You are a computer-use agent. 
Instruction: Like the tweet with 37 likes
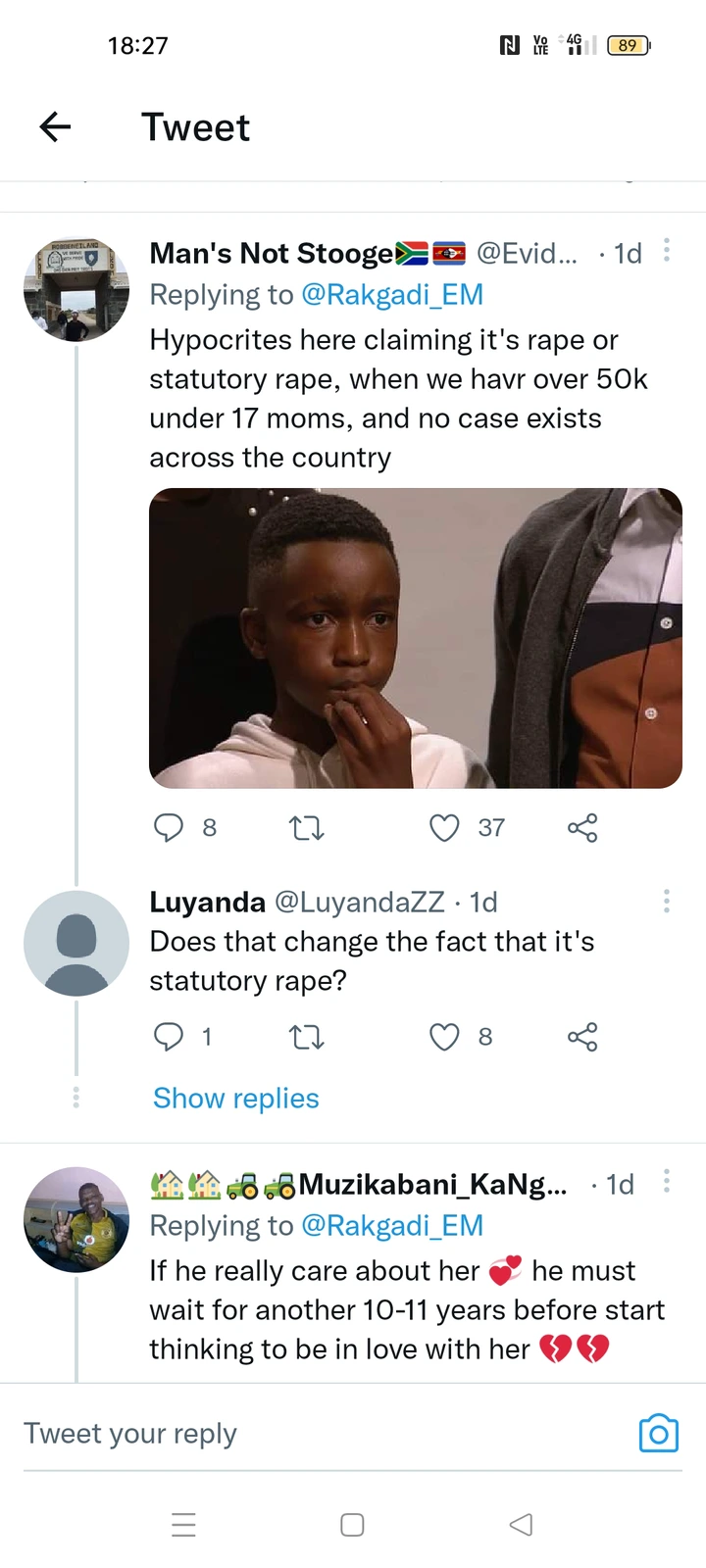[x=444, y=828]
